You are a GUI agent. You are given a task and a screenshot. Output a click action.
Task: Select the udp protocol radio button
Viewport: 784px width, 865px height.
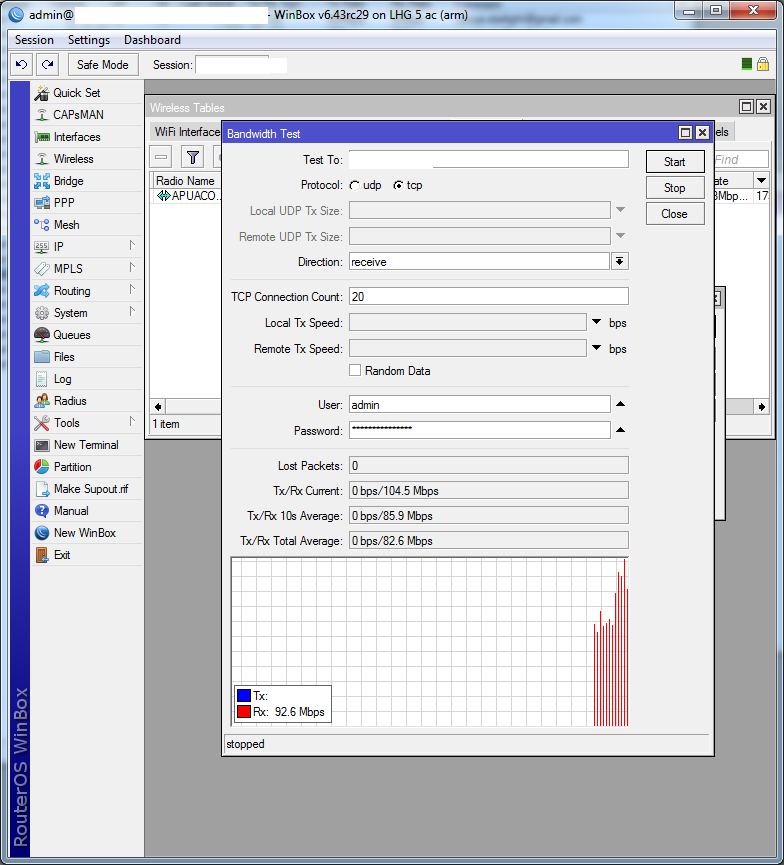(355, 185)
